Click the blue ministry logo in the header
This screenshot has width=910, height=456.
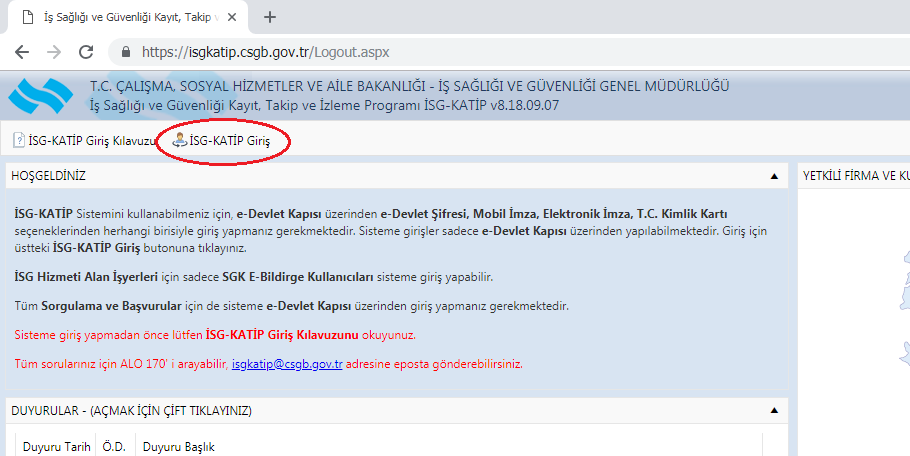click(41, 96)
